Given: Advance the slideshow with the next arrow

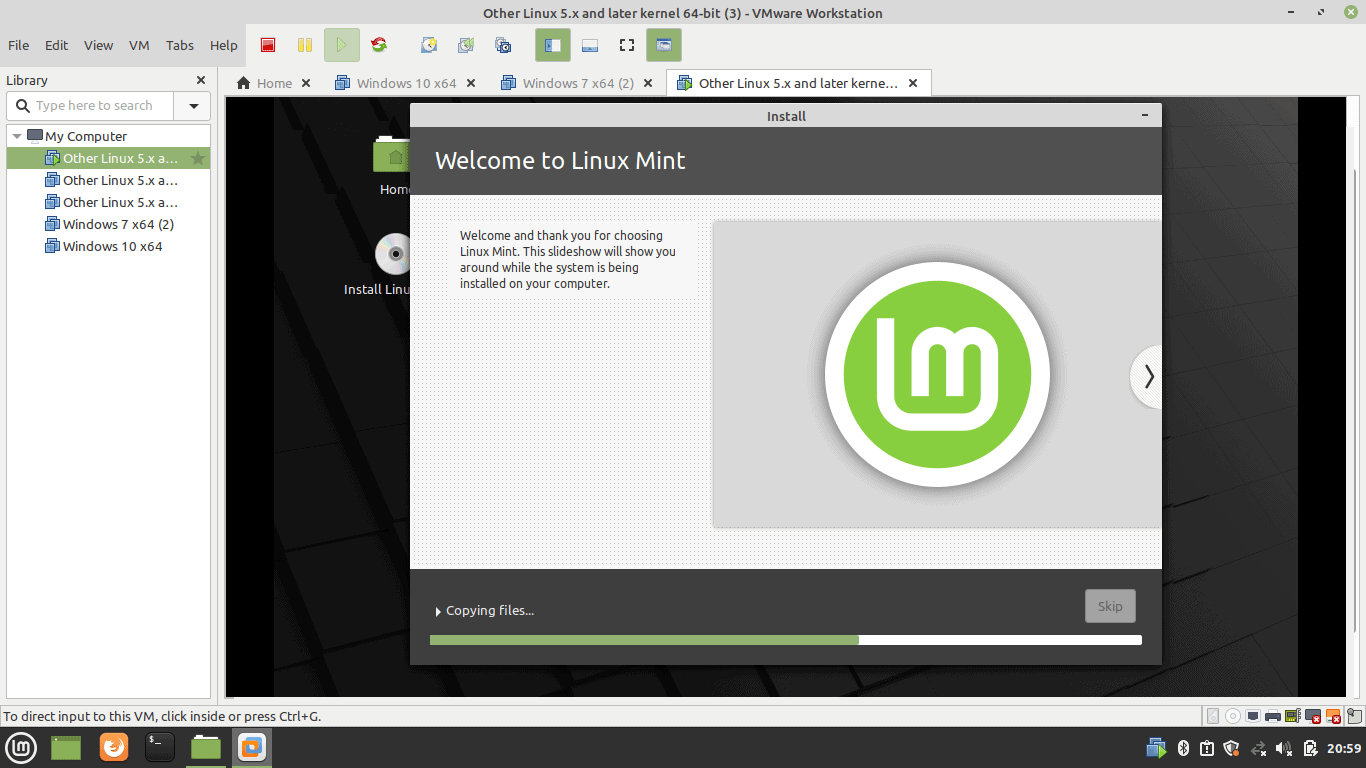Looking at the screenshot, I should coord(1148,376).
